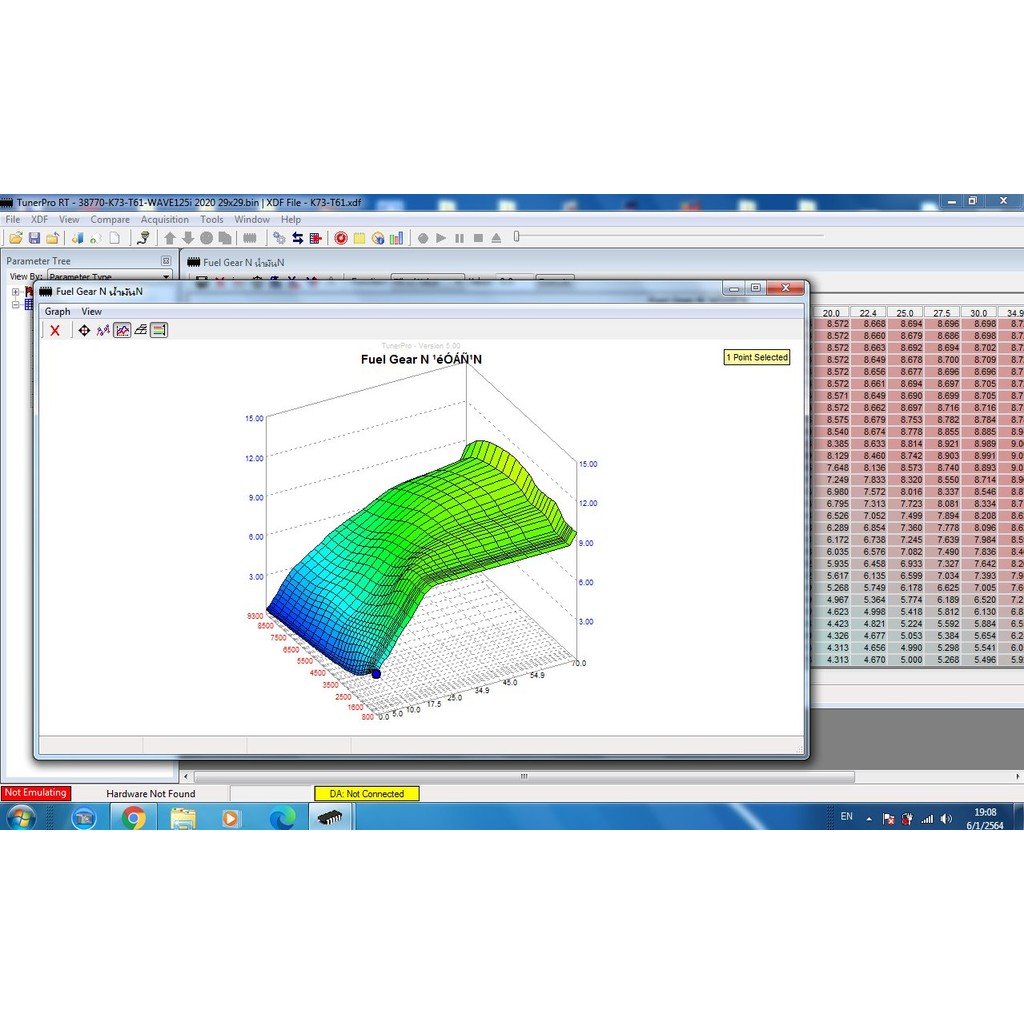Screen dimensions: 1024x1024
Task: Open the Graph menu in graph window
Action: 57,312
